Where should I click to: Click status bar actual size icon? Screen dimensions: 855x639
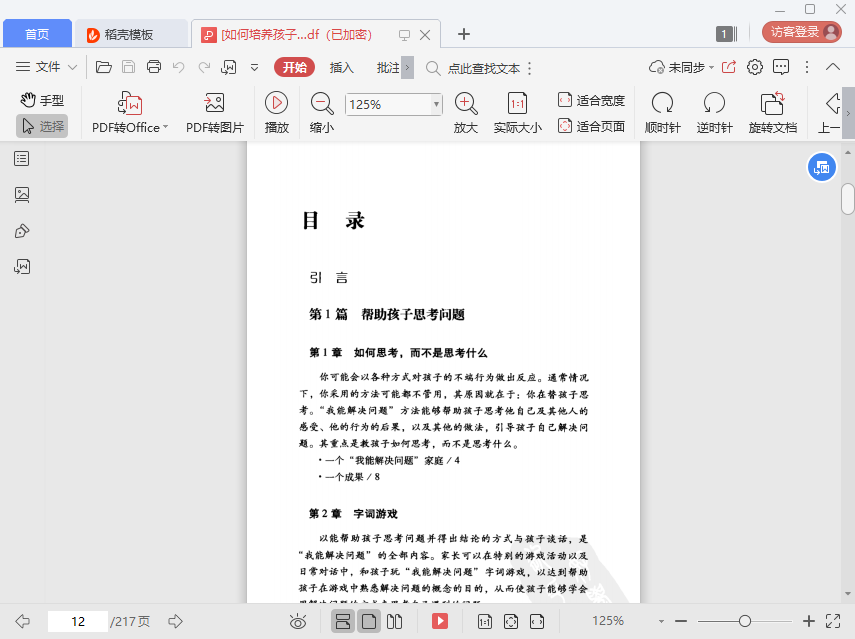[x=485, y=622]
